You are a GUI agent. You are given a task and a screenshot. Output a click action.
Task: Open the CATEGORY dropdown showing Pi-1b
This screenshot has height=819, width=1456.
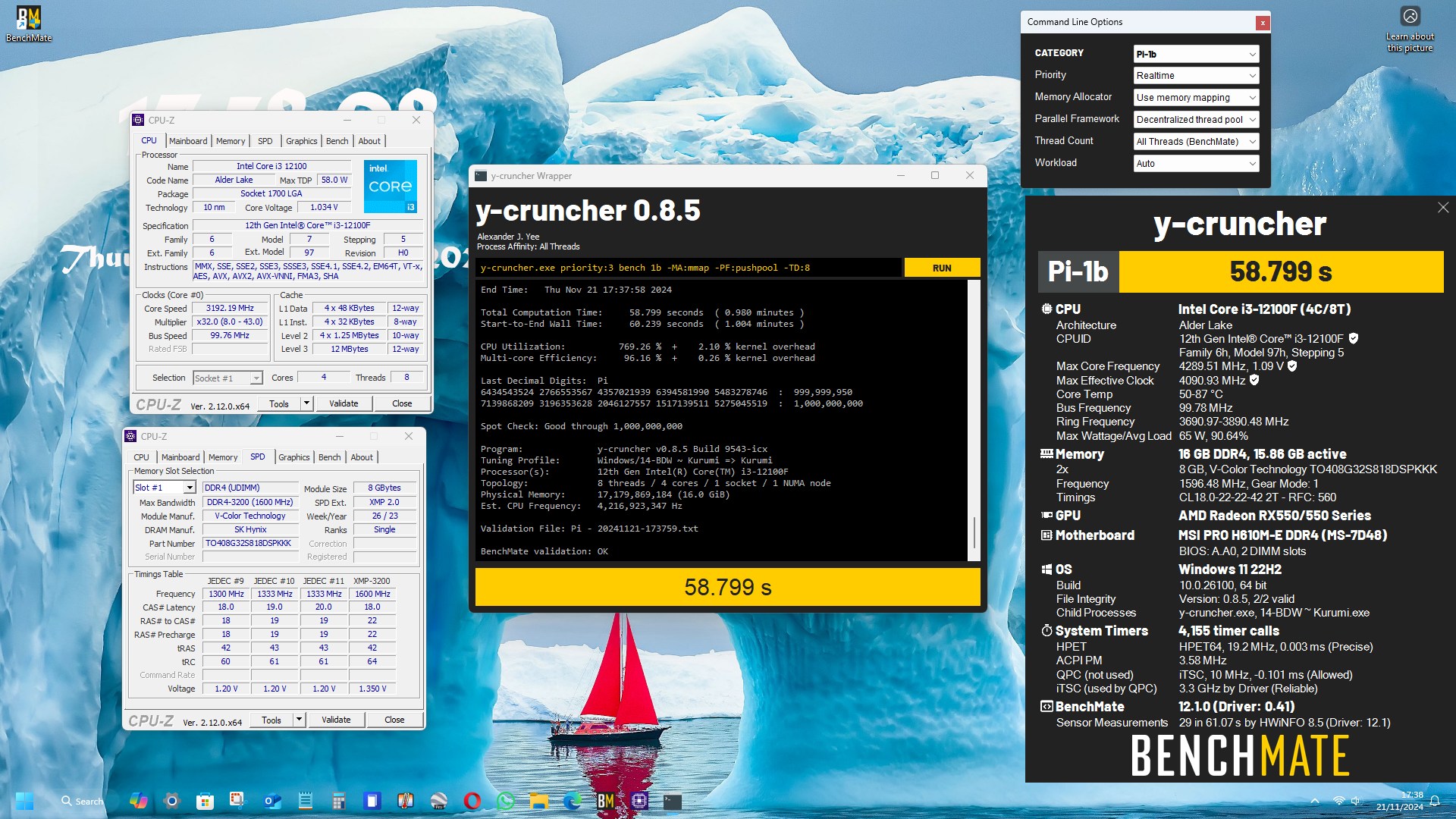coord(1196,54)
